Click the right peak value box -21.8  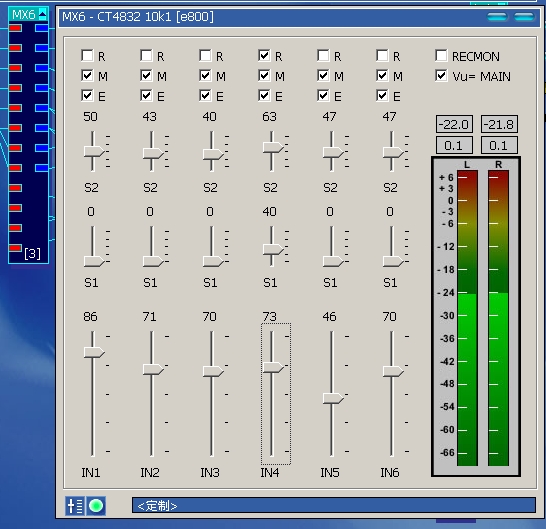click(x=499, y=124)
